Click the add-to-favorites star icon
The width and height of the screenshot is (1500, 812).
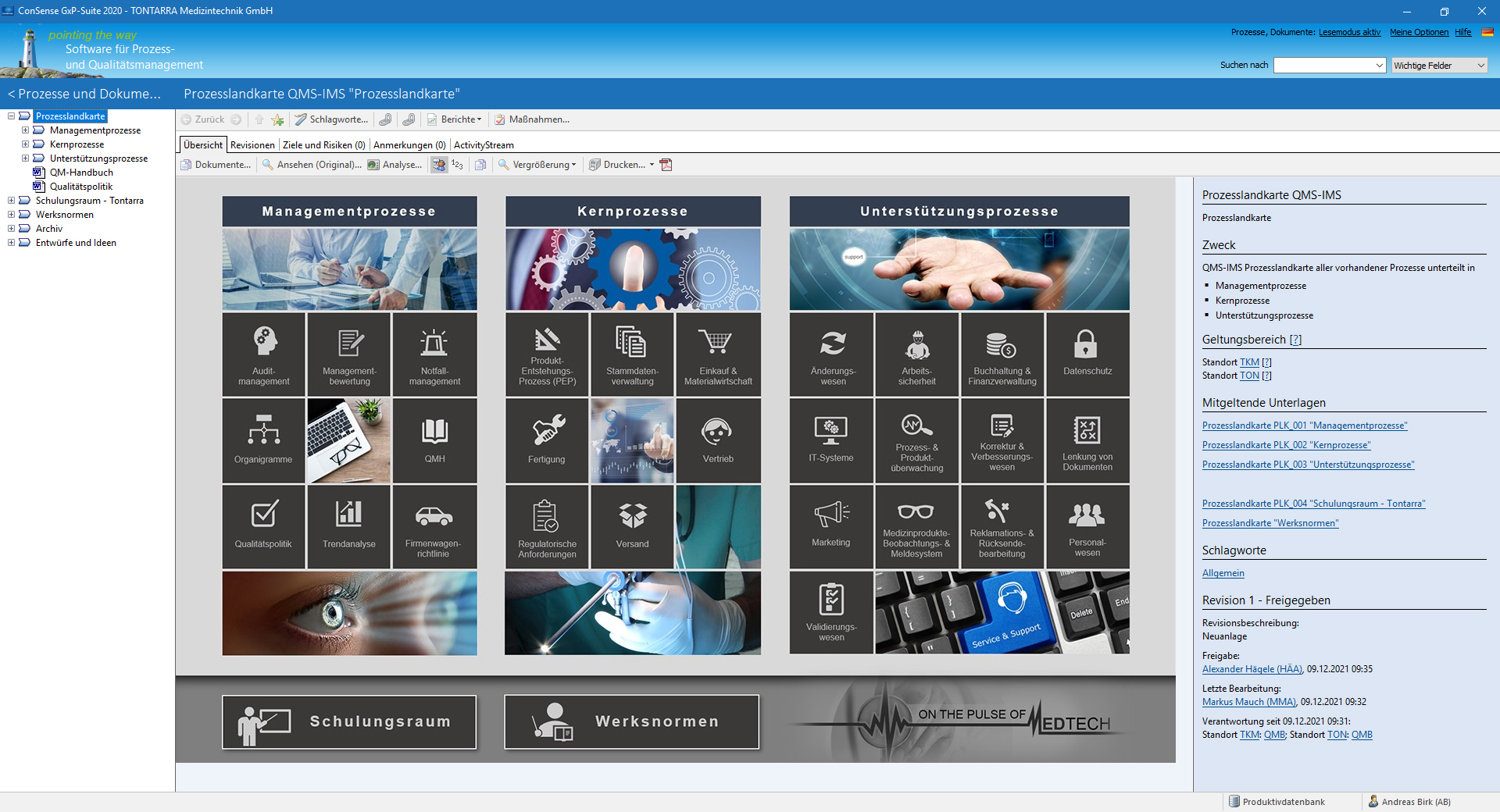point(277,119)
